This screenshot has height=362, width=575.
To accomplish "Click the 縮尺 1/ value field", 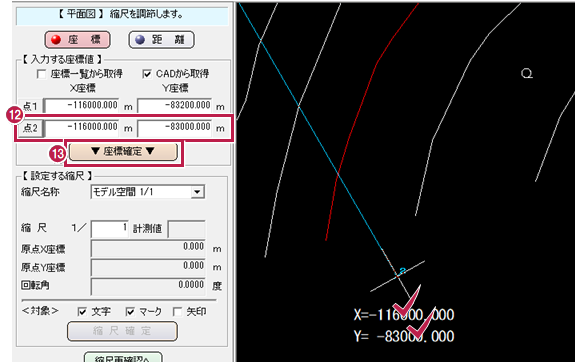I will [x=110, y=229].
